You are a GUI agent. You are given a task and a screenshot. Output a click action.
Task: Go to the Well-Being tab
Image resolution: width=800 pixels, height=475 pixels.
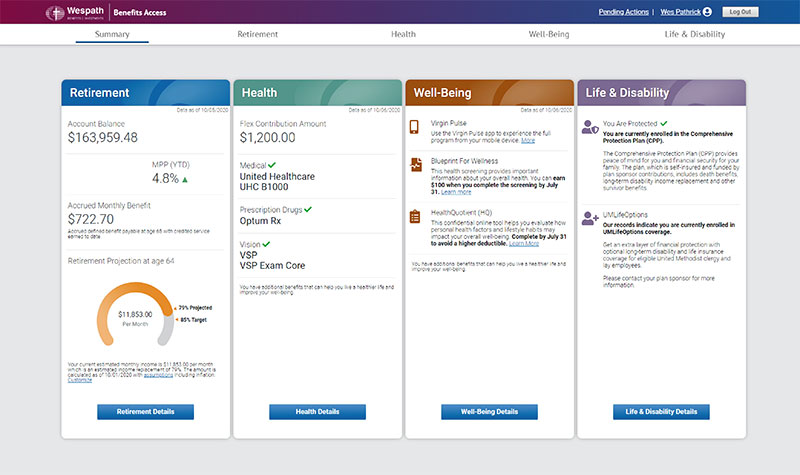click(x=549, y=34)
